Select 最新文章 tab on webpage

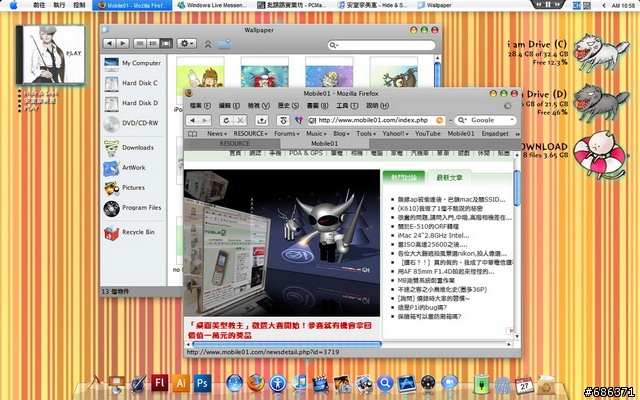(449, 178)
